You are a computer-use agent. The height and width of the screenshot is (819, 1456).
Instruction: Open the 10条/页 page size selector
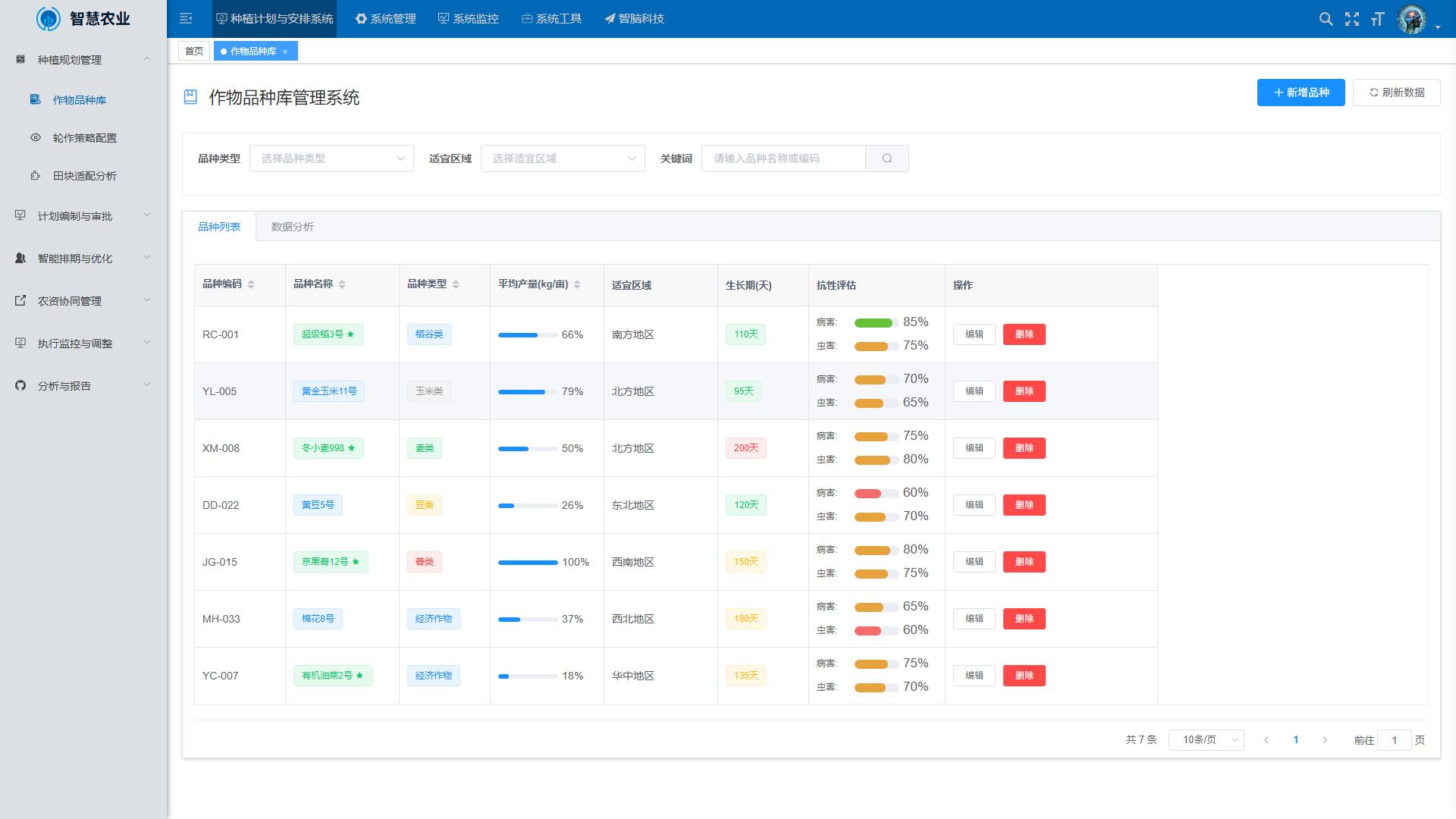pyautogui.click(x=1206, y=739)
